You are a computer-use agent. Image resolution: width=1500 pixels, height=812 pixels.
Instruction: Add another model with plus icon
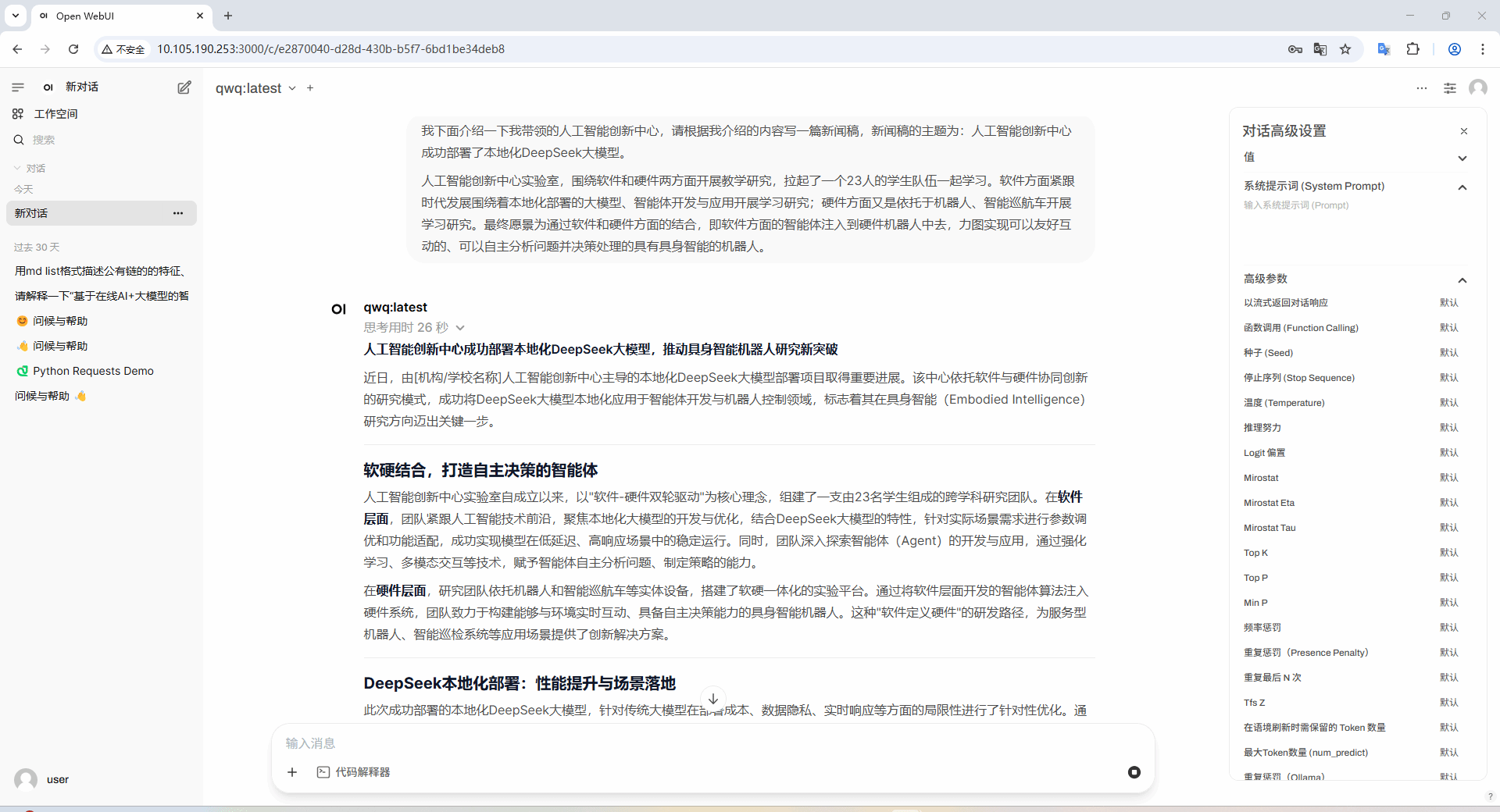point(310,88)
